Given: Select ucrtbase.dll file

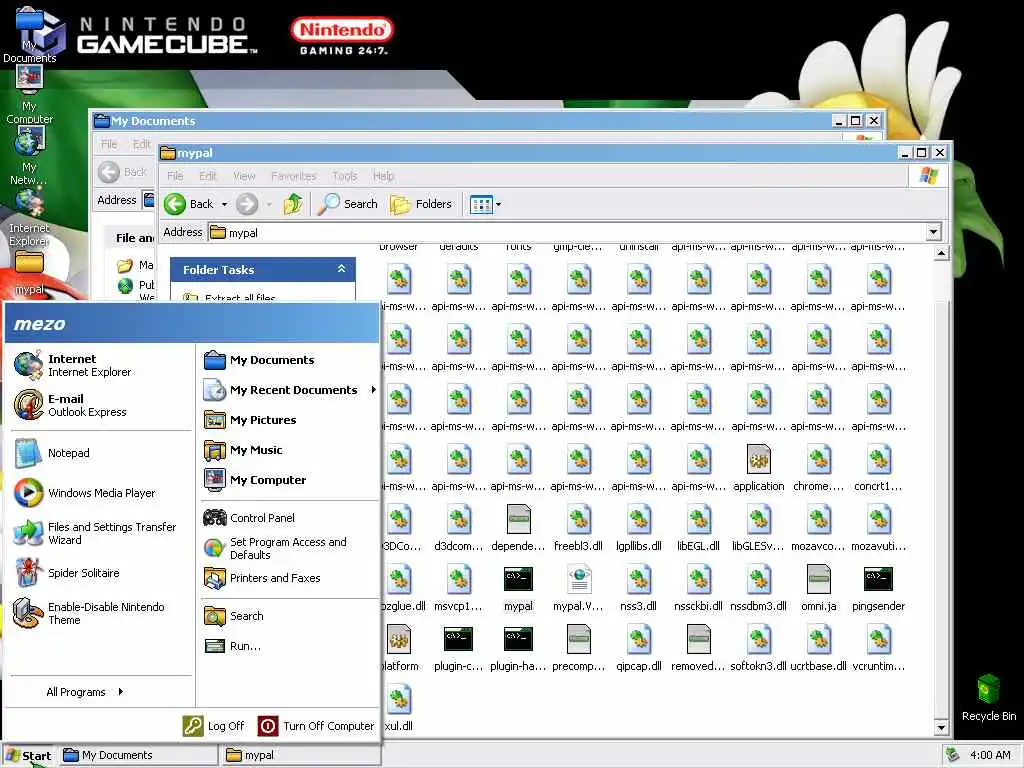Looking at the screenshot, I should (x=818, y=649).
